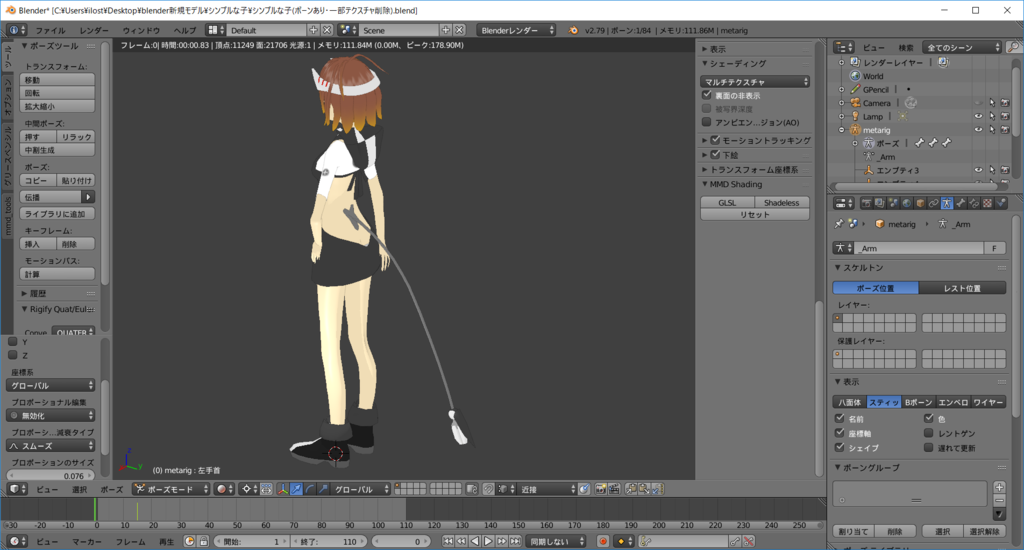The width and height of the screenshot is (1024, 550).
Task: Open the Bone Constraints properties tab
Action: (x=974, y=204)
